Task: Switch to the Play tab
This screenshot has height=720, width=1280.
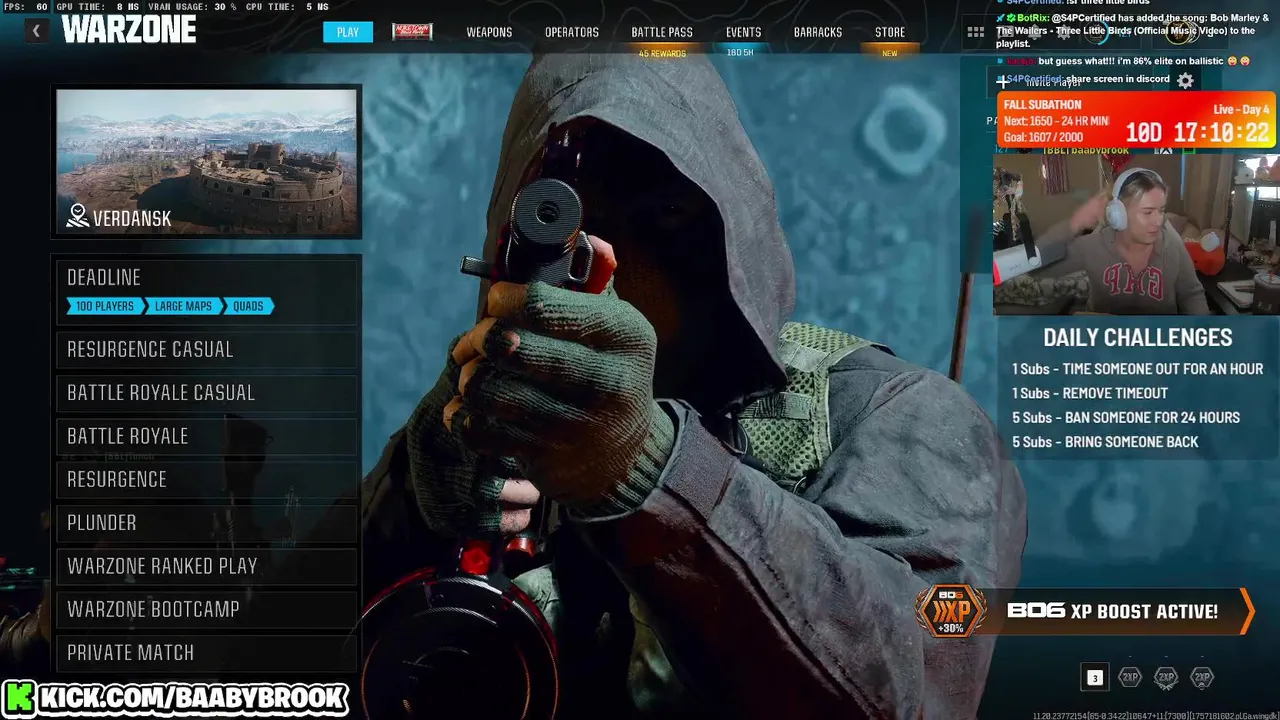Action: [x=348, y=32]
